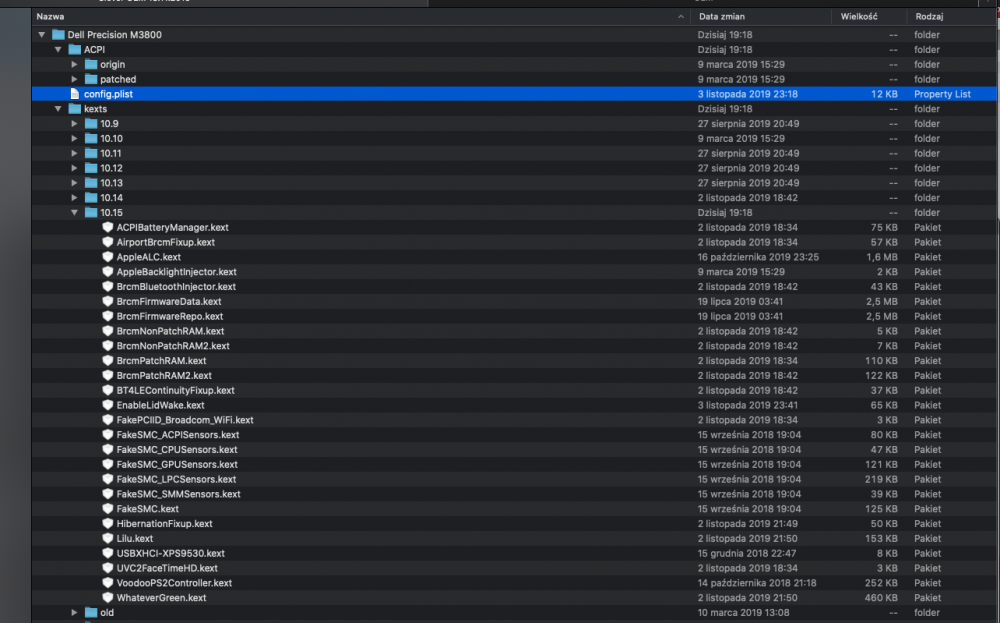Select the WhateverGreen.kext file name
This screenshot has width=1000, height=623.
coord(161,598)
